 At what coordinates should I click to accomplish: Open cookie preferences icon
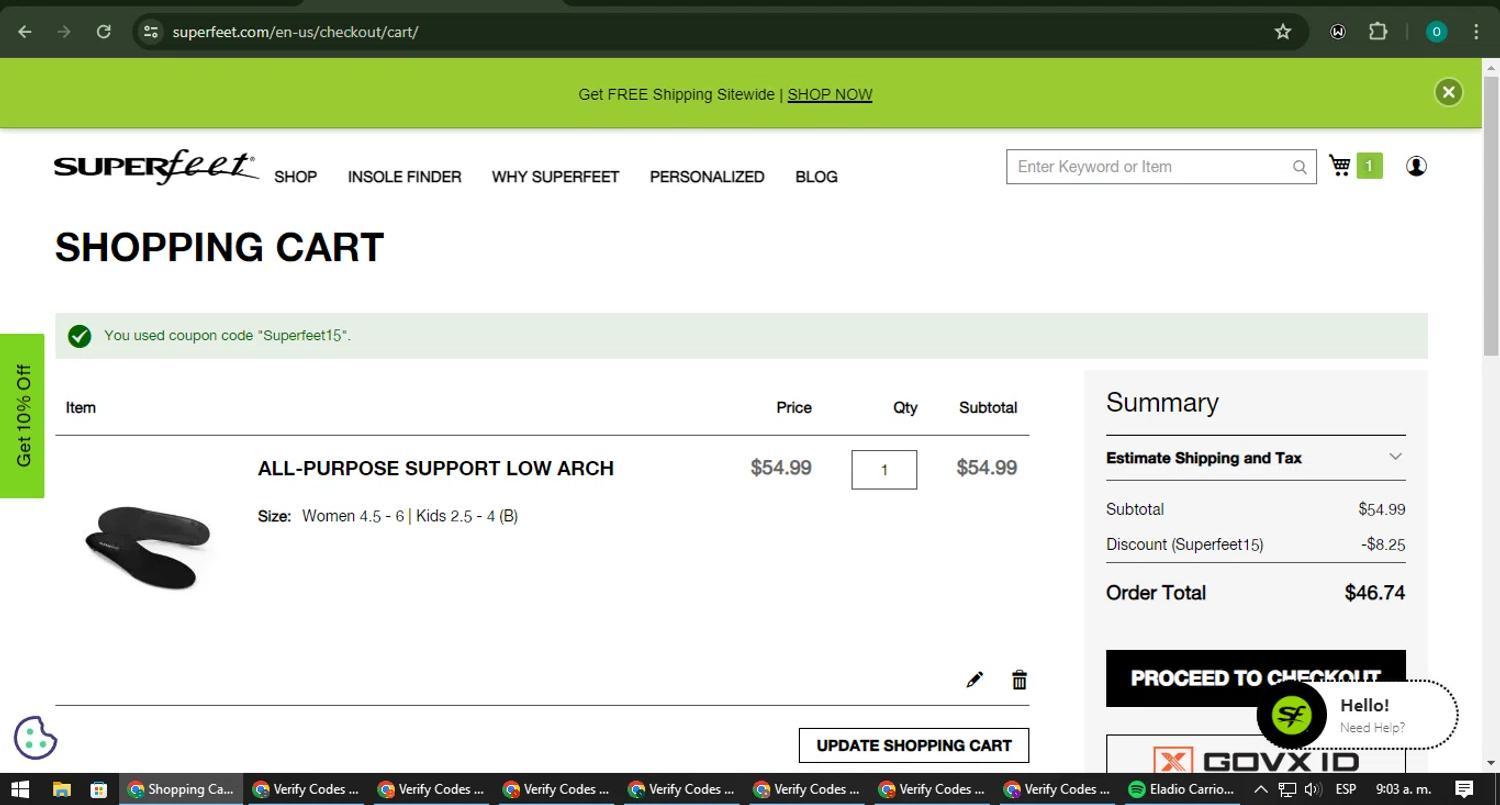(x=35, y=738)
